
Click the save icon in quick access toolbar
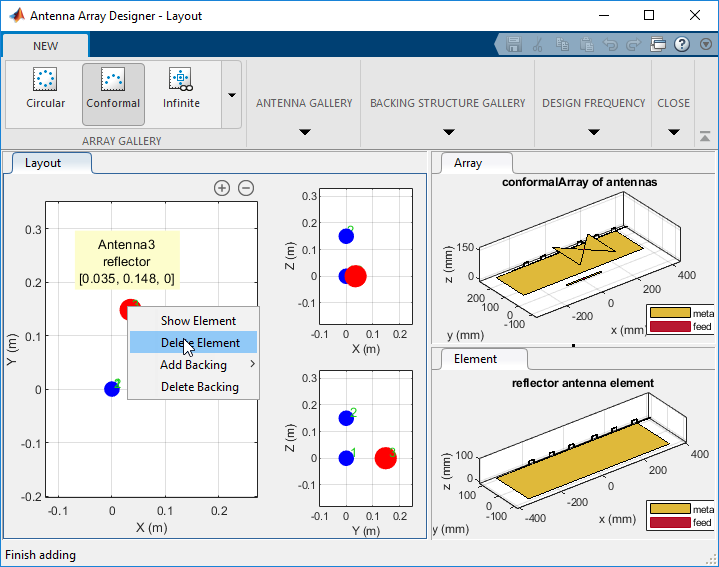click(x=514, y=44)
